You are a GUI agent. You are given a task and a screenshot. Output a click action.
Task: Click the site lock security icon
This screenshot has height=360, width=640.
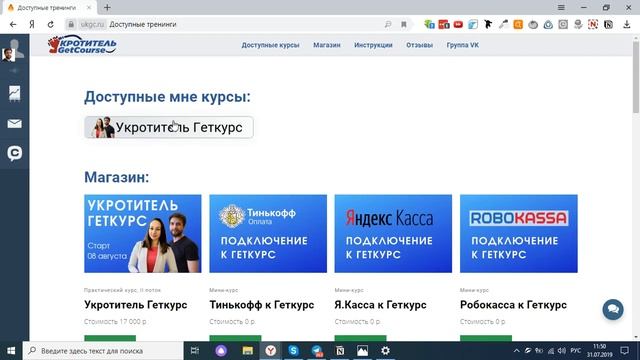pos(71,24)
